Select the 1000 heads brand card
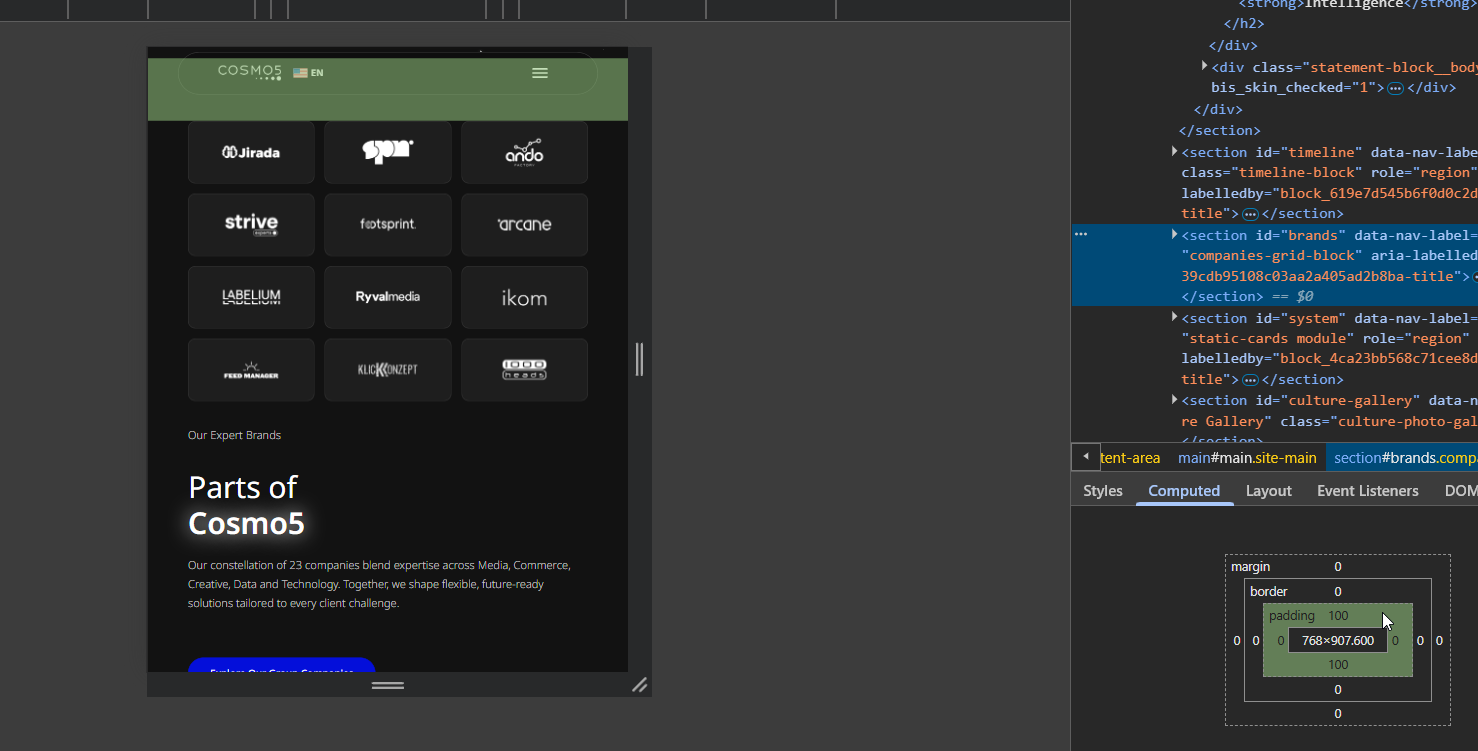Viewport: 1478px width, 751px height. pyautogui.click(x=524, y=370)
